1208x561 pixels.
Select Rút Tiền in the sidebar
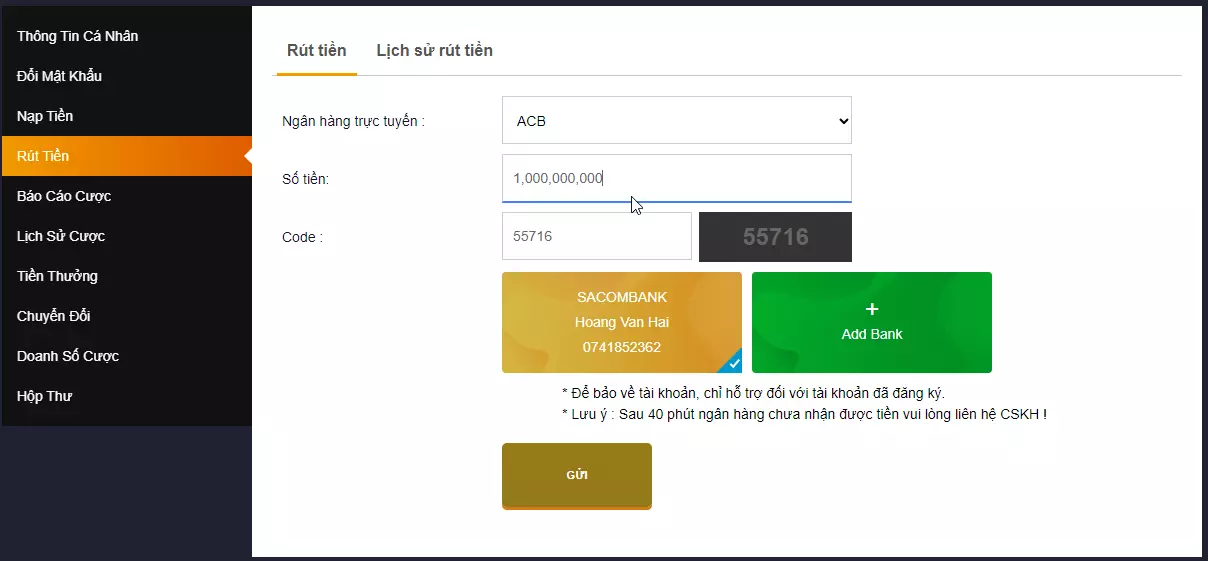pos(43,156)
